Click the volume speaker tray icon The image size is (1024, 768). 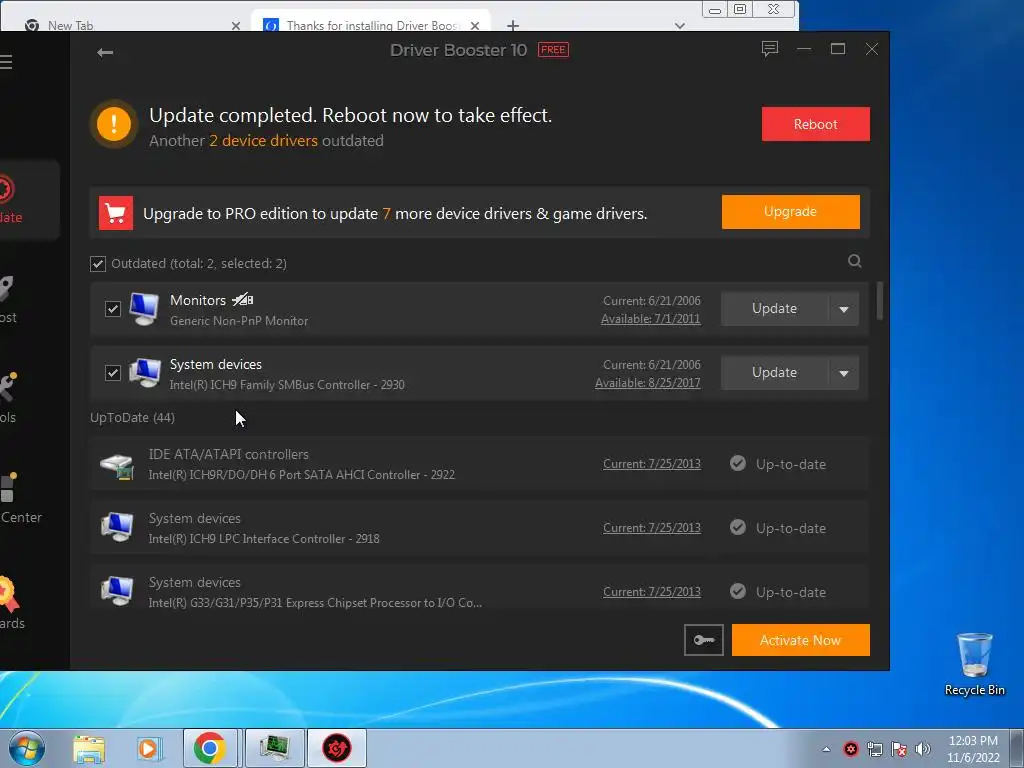[923, 749]
